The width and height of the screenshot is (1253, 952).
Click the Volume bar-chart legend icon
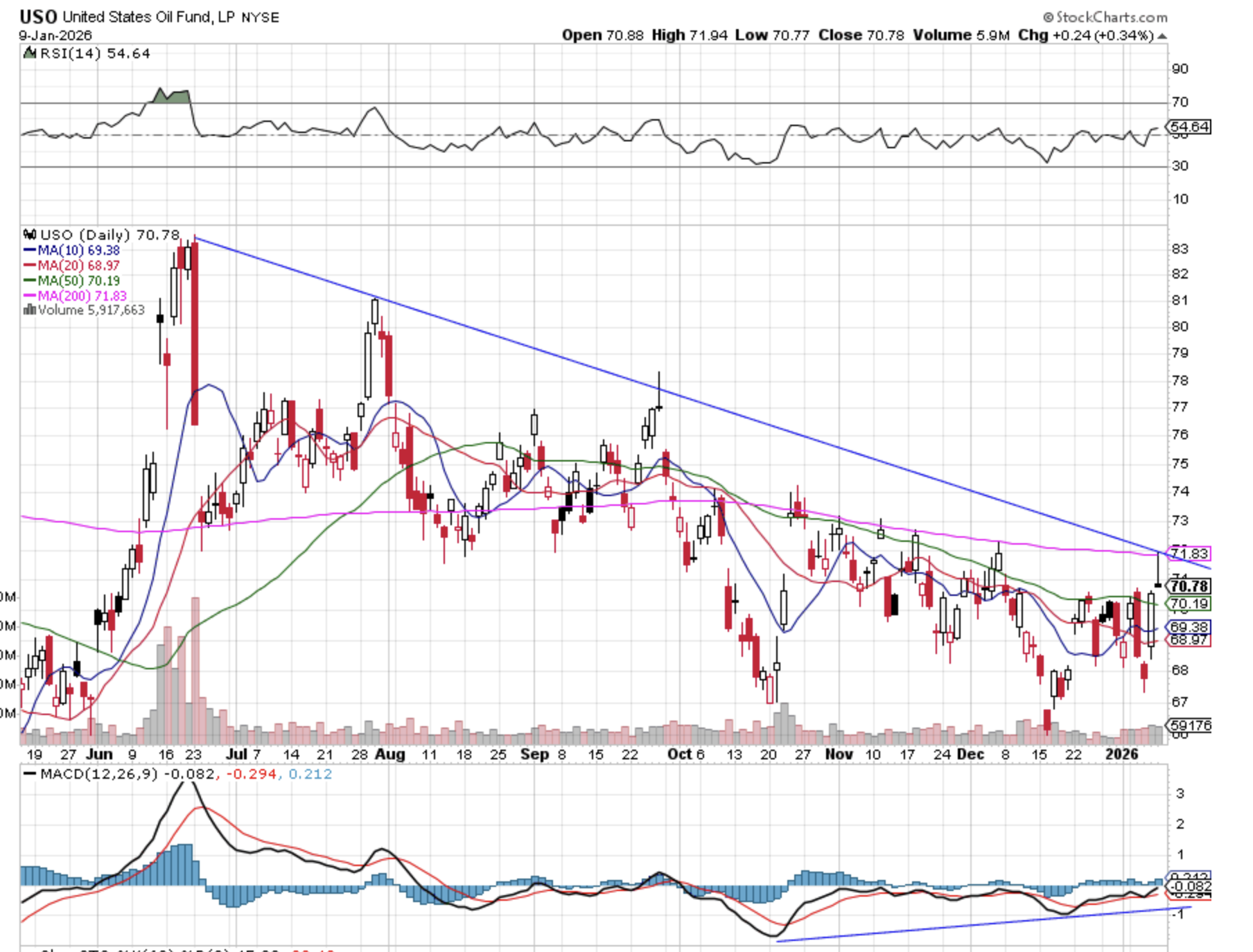[x=29, y=310]
